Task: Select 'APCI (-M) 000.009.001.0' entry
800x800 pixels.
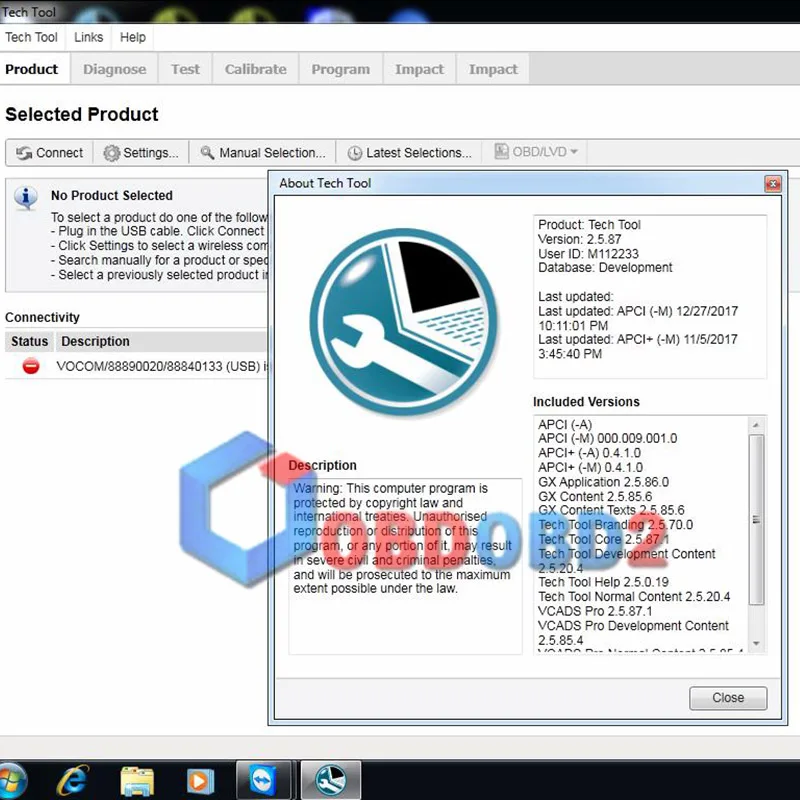Action: click(607, 438)
